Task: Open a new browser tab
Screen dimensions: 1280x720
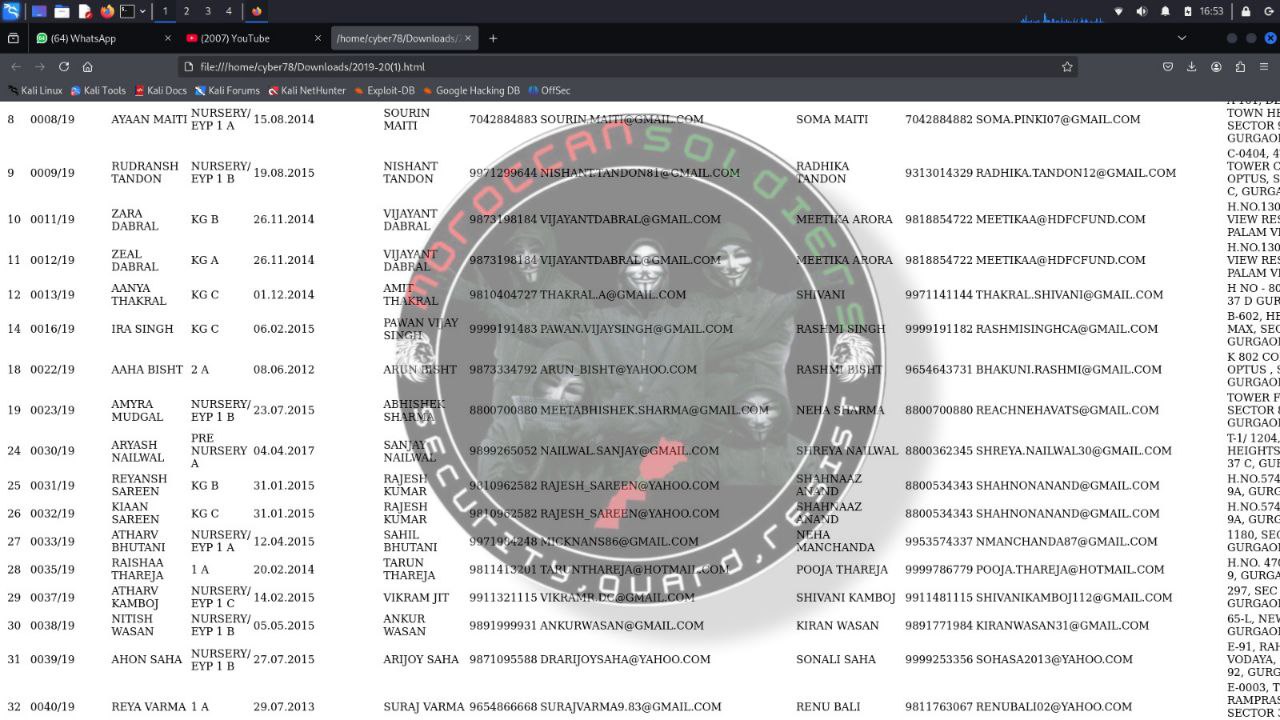Action: pos(493,38)
